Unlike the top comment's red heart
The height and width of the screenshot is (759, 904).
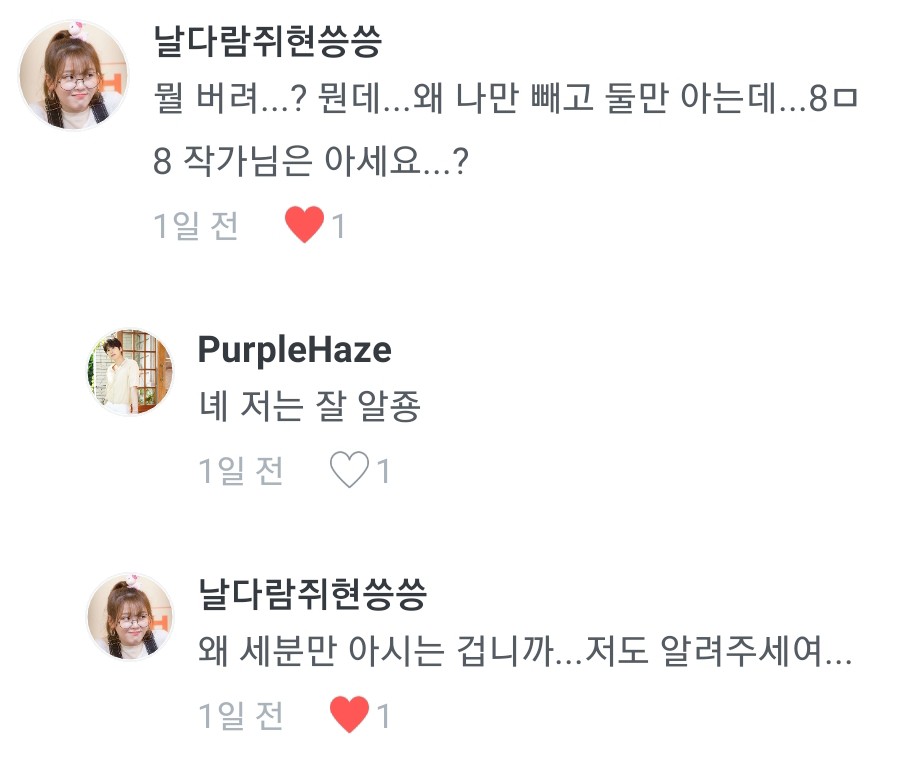tap(303, 226)
